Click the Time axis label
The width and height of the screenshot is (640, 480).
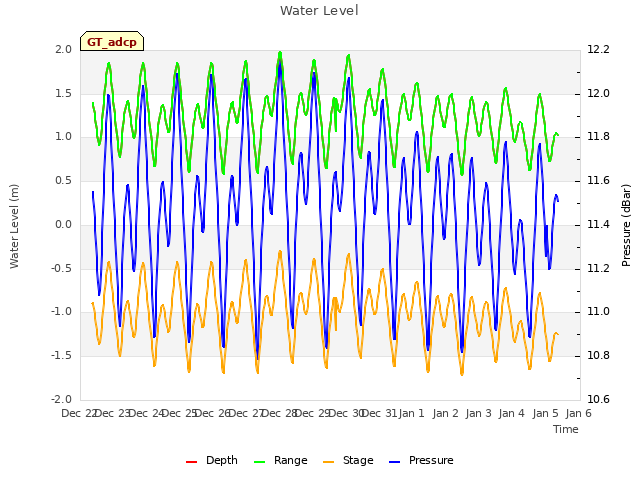566,429
